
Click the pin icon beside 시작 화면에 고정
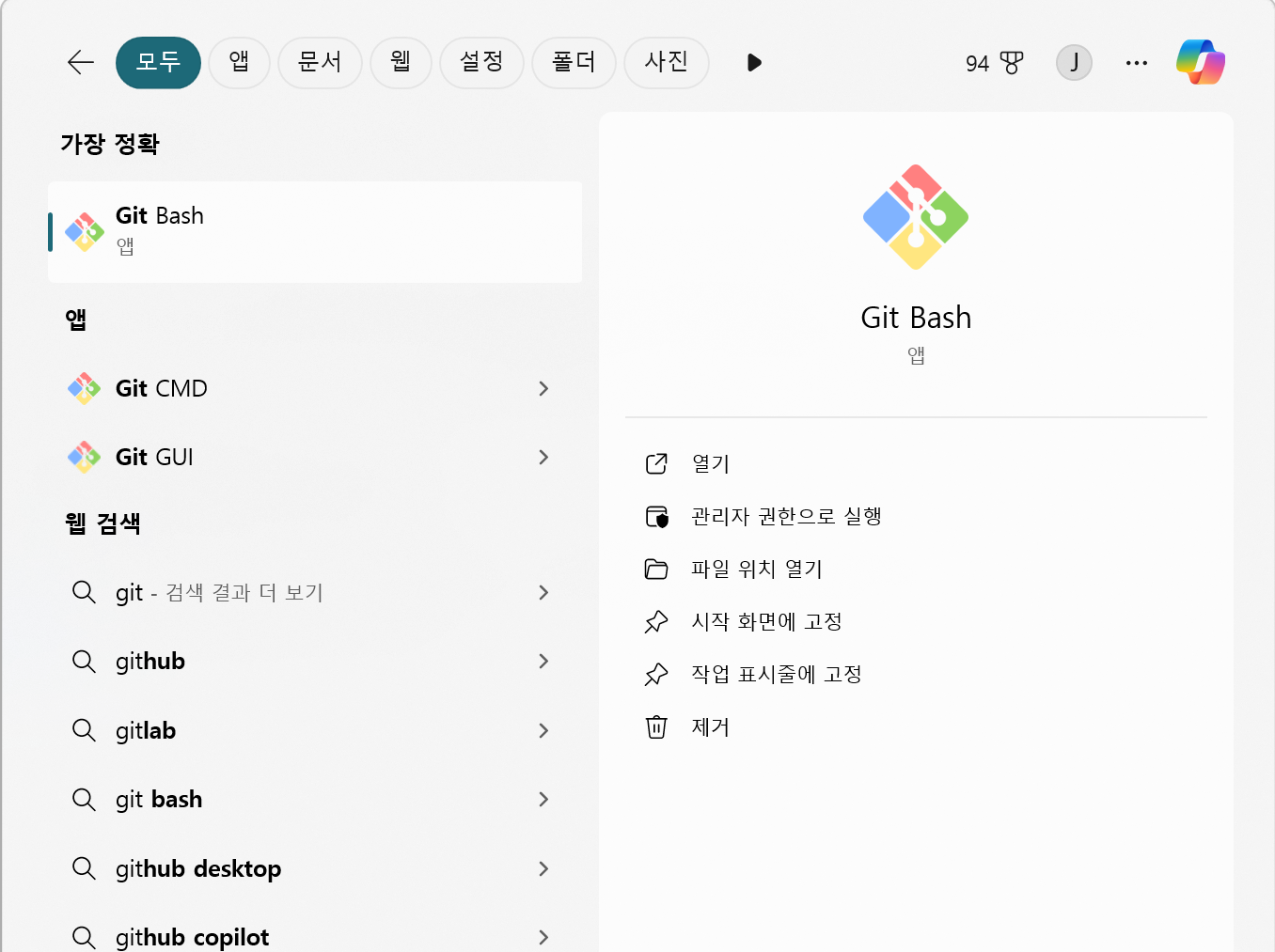656,621
